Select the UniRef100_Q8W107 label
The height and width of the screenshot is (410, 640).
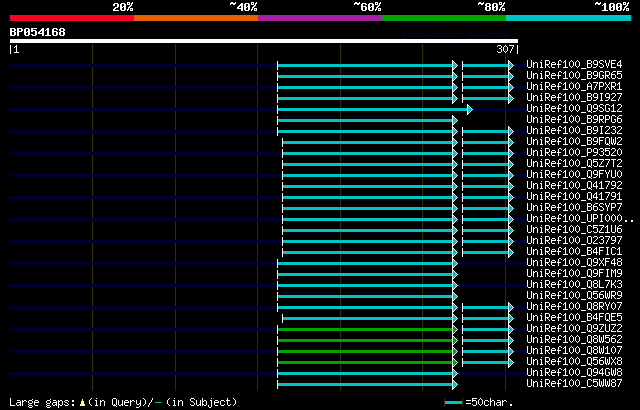(574, 351)
